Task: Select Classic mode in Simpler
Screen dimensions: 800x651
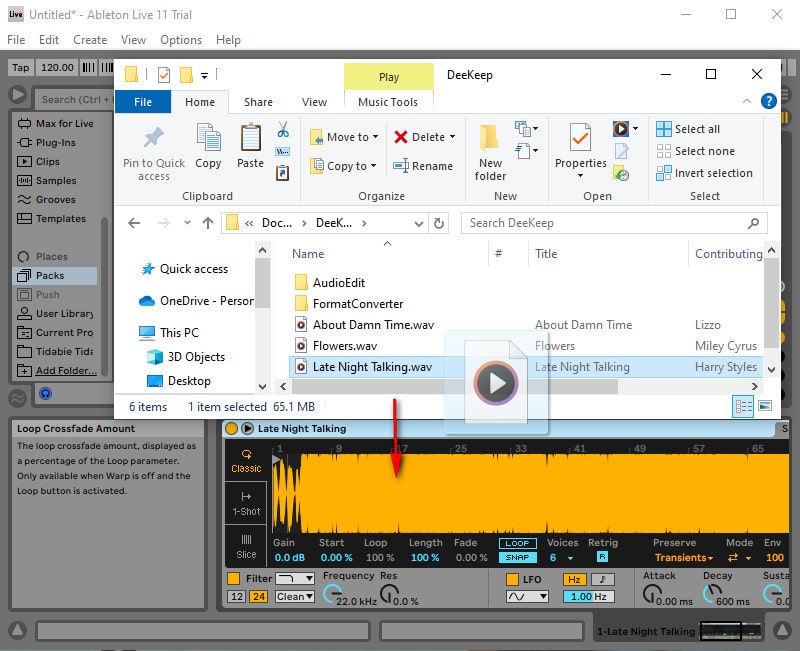Action: point(246,461)
